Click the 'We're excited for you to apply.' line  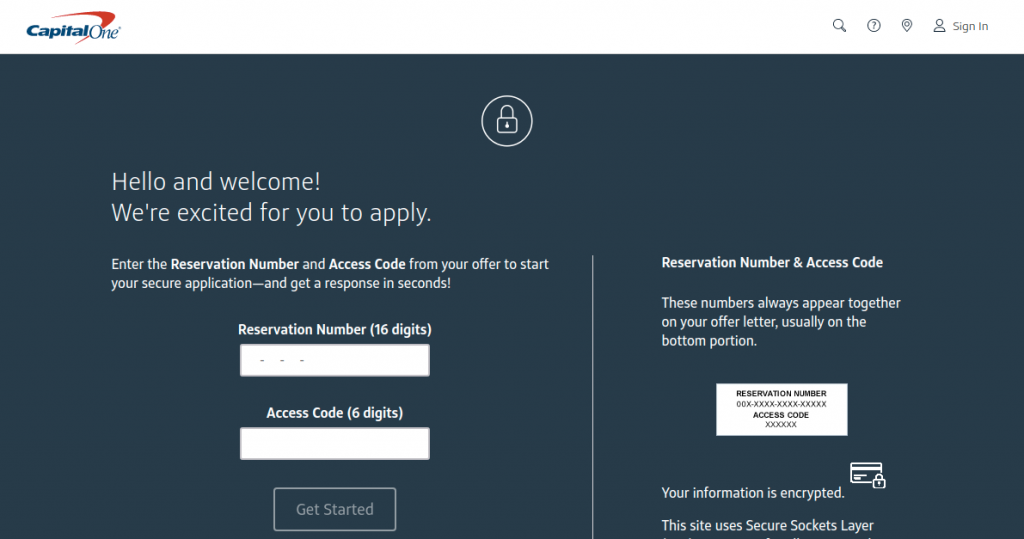tap(271, 213)
